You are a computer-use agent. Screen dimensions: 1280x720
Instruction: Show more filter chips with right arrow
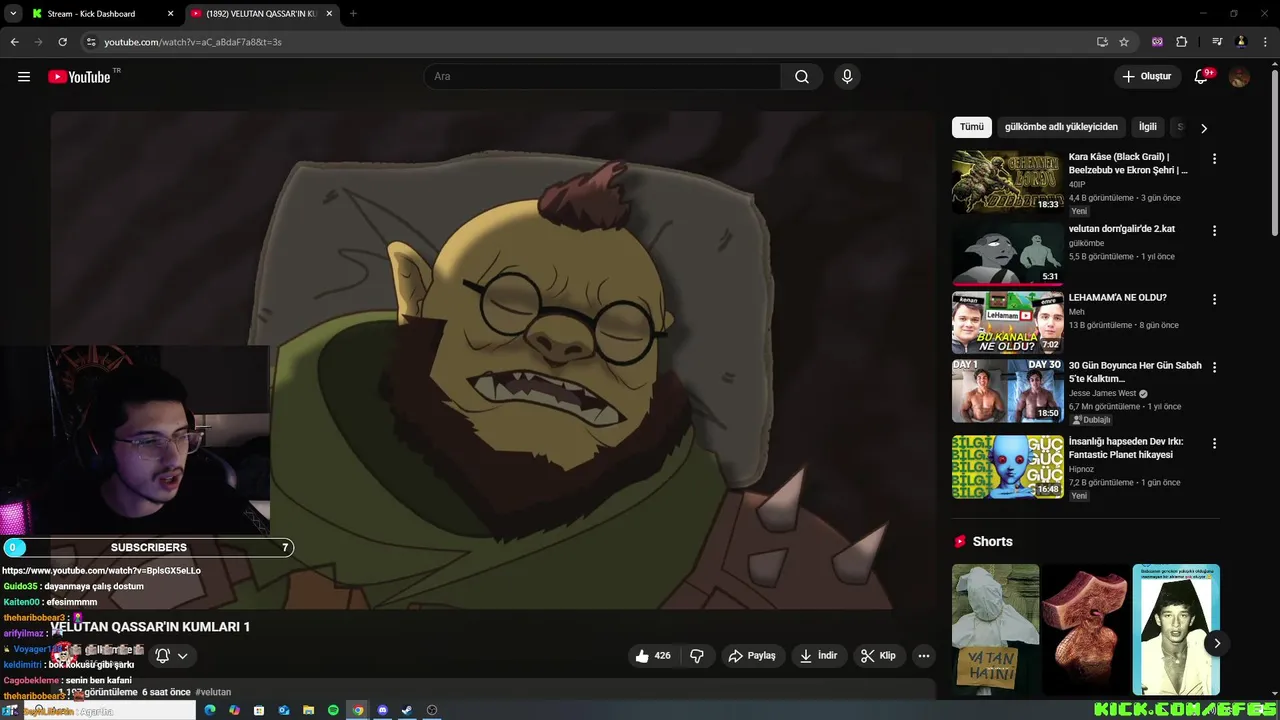[1204, 128]
